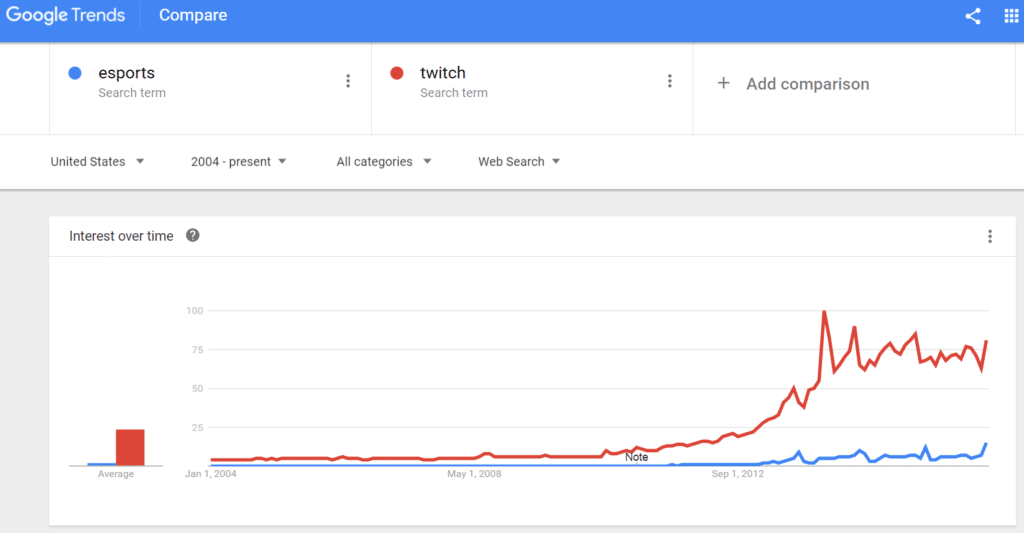Viewport: 1024px width, 533px height.
Task: Click the red twitch color dot
Action: click(x=396, y=73)
